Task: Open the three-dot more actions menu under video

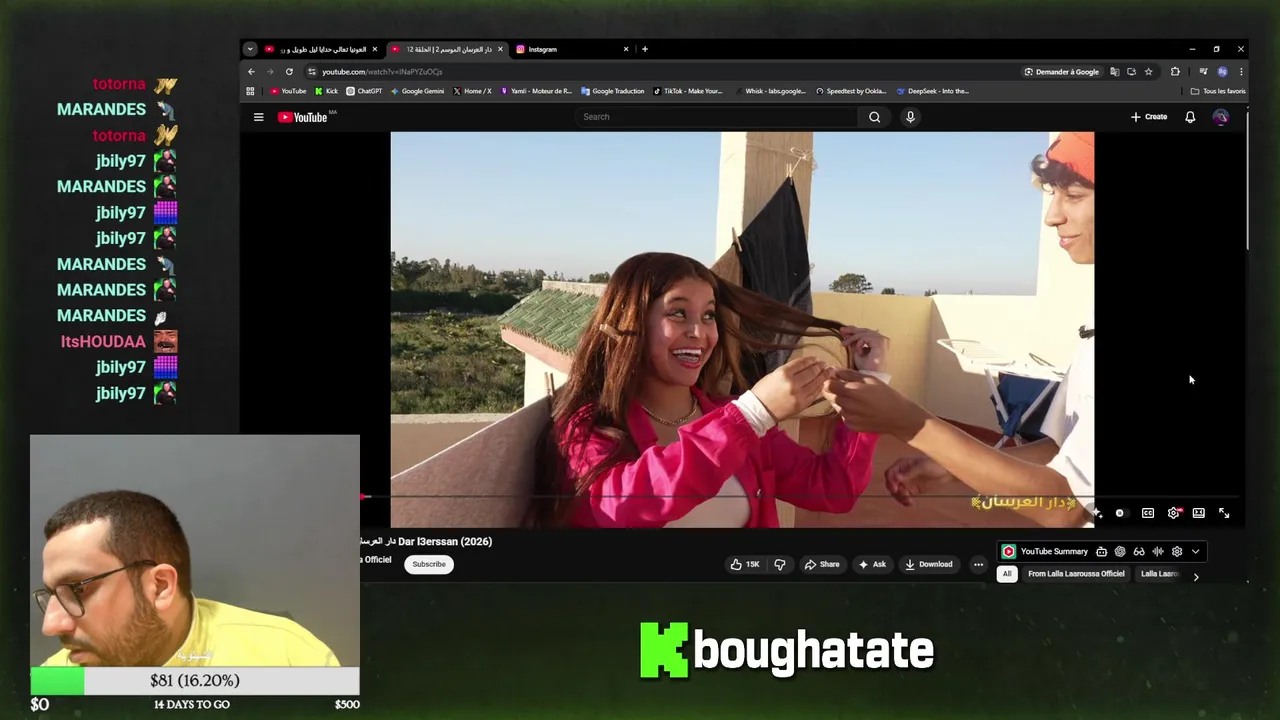Action: point(978,564)
